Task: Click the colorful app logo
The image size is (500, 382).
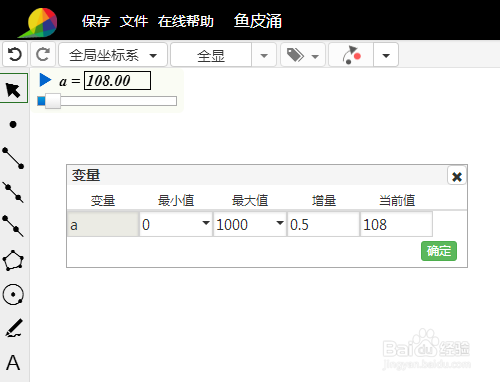Action: (38, 22)
